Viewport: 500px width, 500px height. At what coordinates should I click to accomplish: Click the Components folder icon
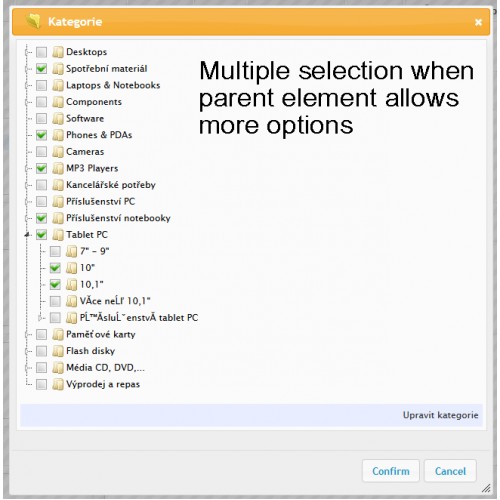[58, 102]
